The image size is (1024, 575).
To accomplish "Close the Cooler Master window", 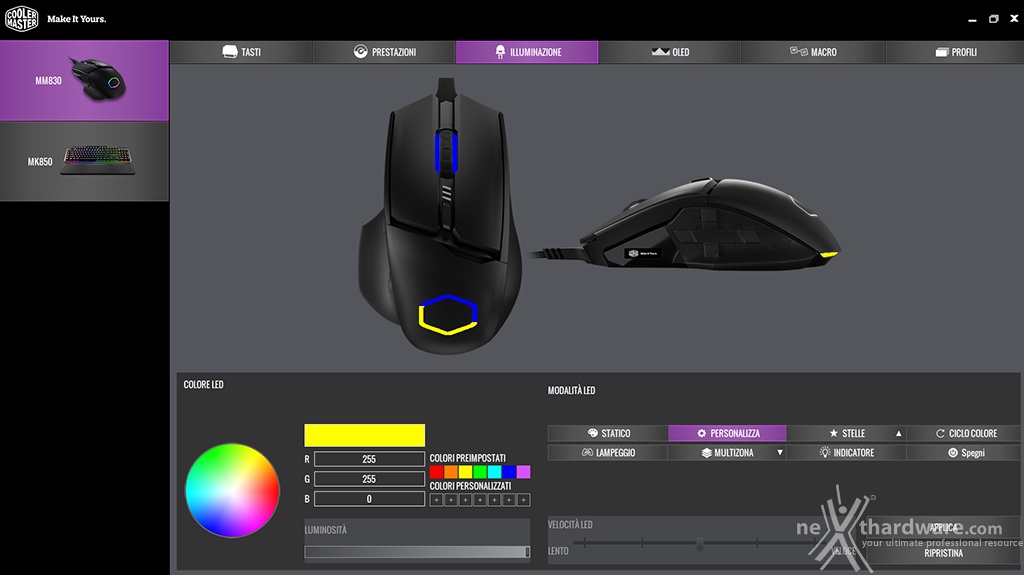I will tap(1014, 19).
